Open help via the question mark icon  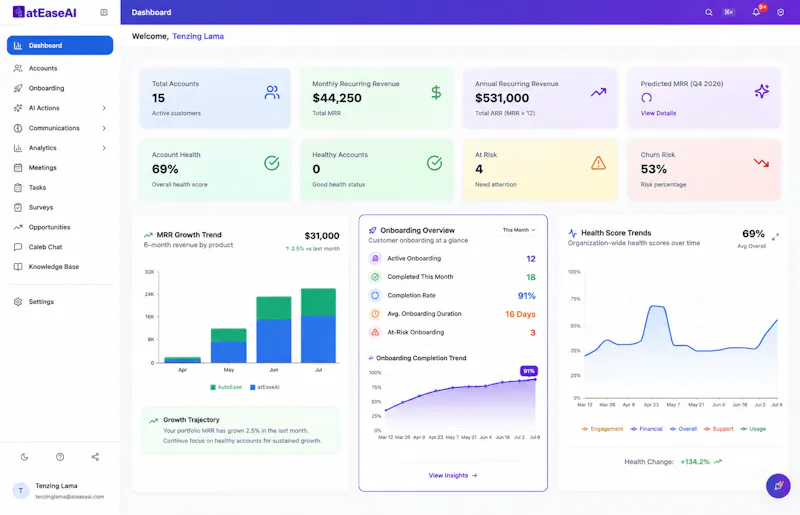pos(60,457)
